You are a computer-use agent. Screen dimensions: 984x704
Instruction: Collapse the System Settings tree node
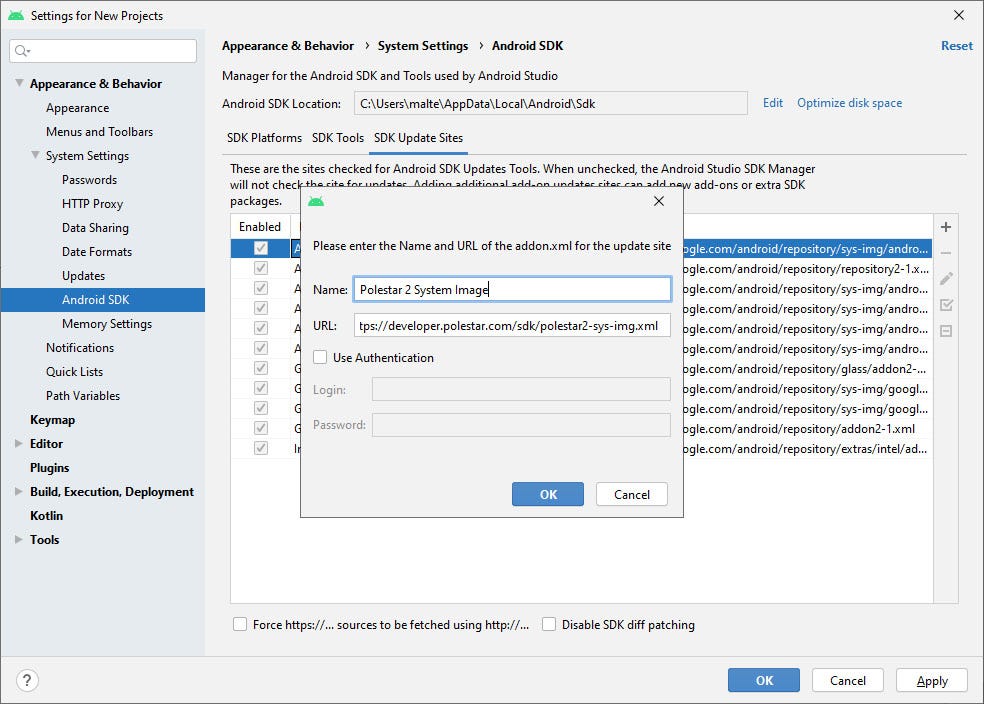point(35,155)
